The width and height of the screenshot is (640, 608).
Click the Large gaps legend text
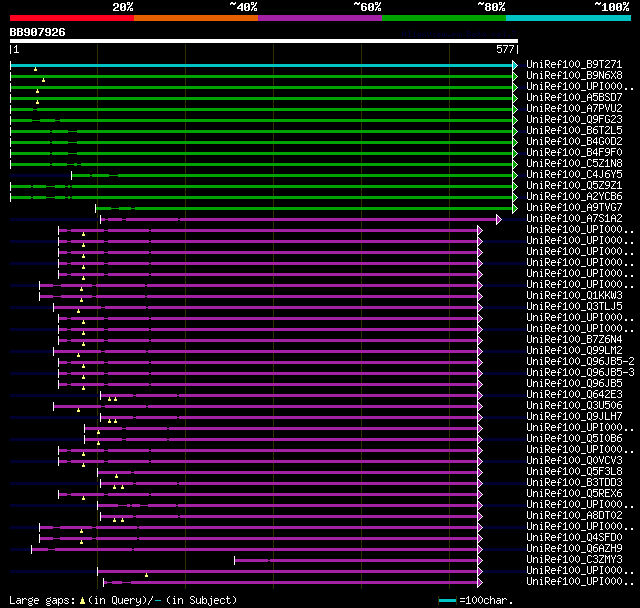pyautogui.click(x=42, y=601)
